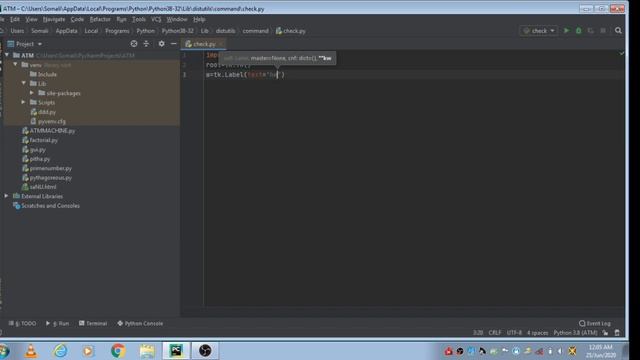Screen dimensions: 640x360
Task: Collapse all in Project panel icon
Action: [146, 44]
